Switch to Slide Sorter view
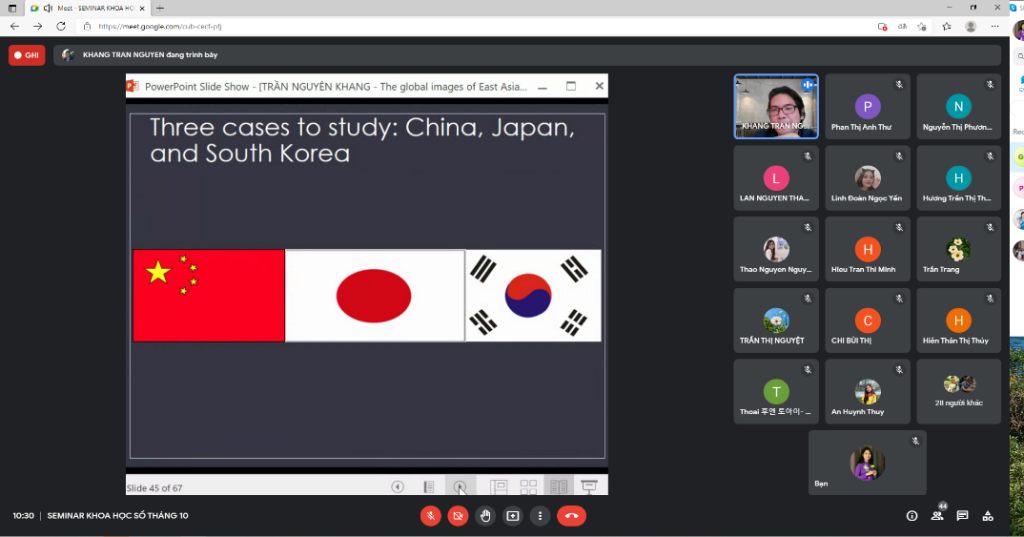 pyautogui.click(x=528, y=487)
